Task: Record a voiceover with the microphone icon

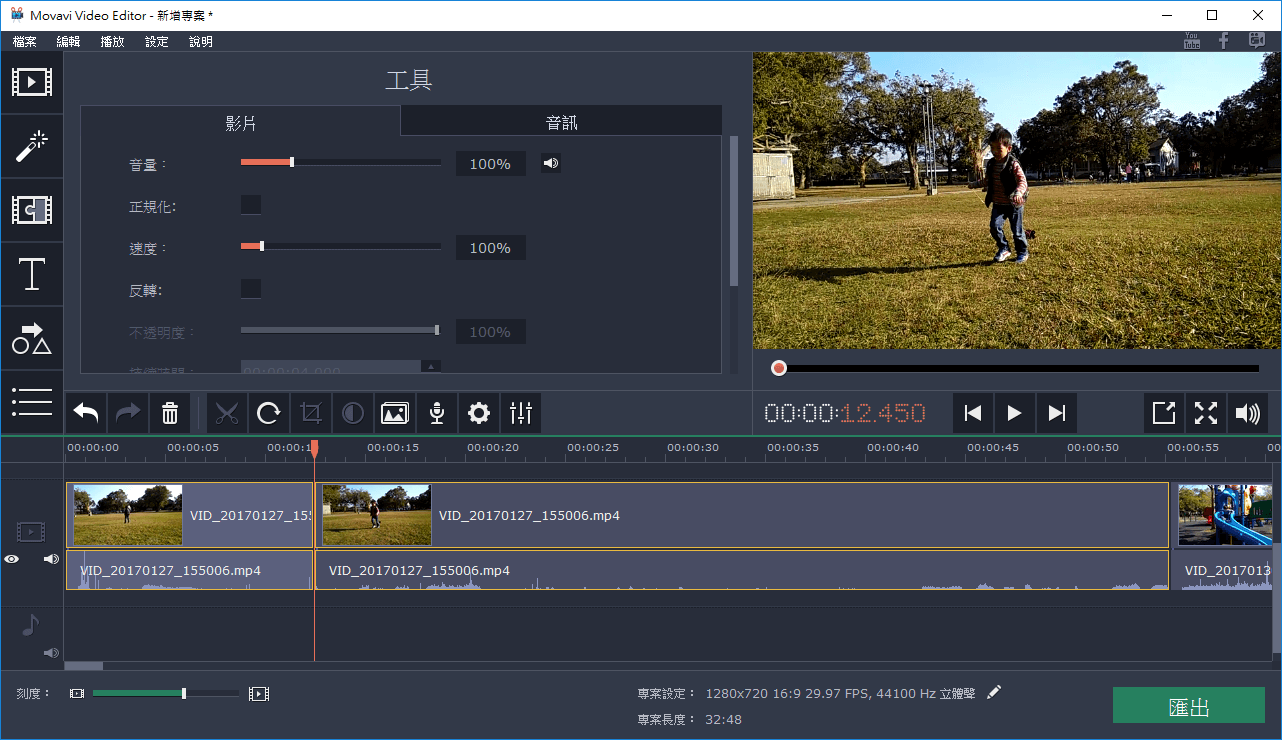Action: [x=437, y=413]
